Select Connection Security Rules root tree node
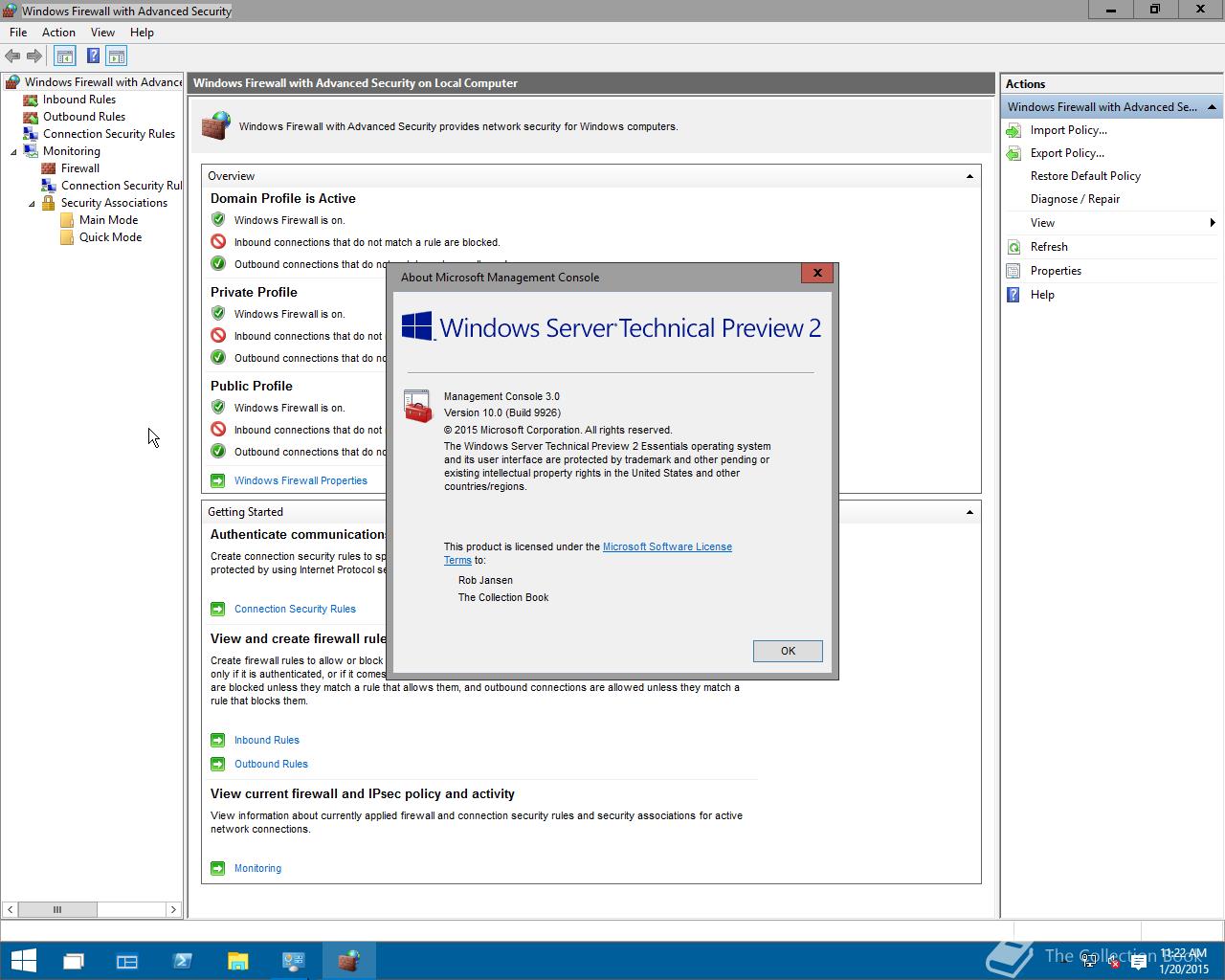 pos(109,134)
